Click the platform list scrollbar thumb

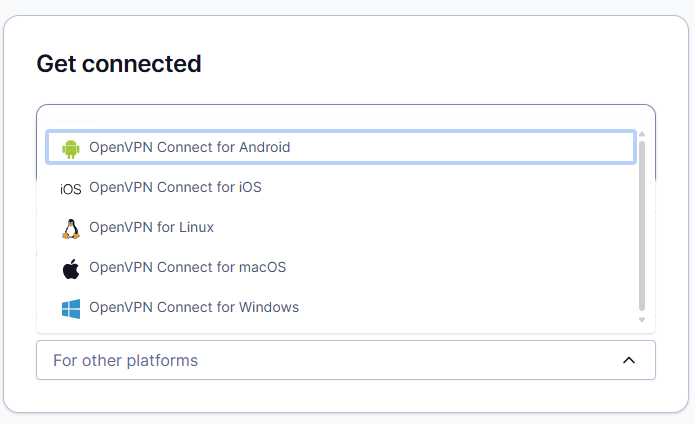642,225
